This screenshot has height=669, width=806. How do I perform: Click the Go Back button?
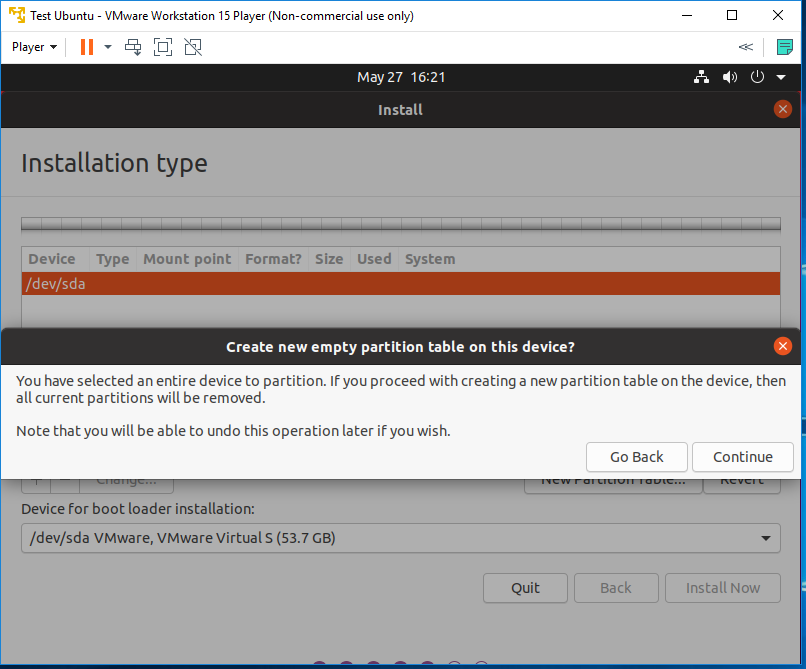(636, 457)
